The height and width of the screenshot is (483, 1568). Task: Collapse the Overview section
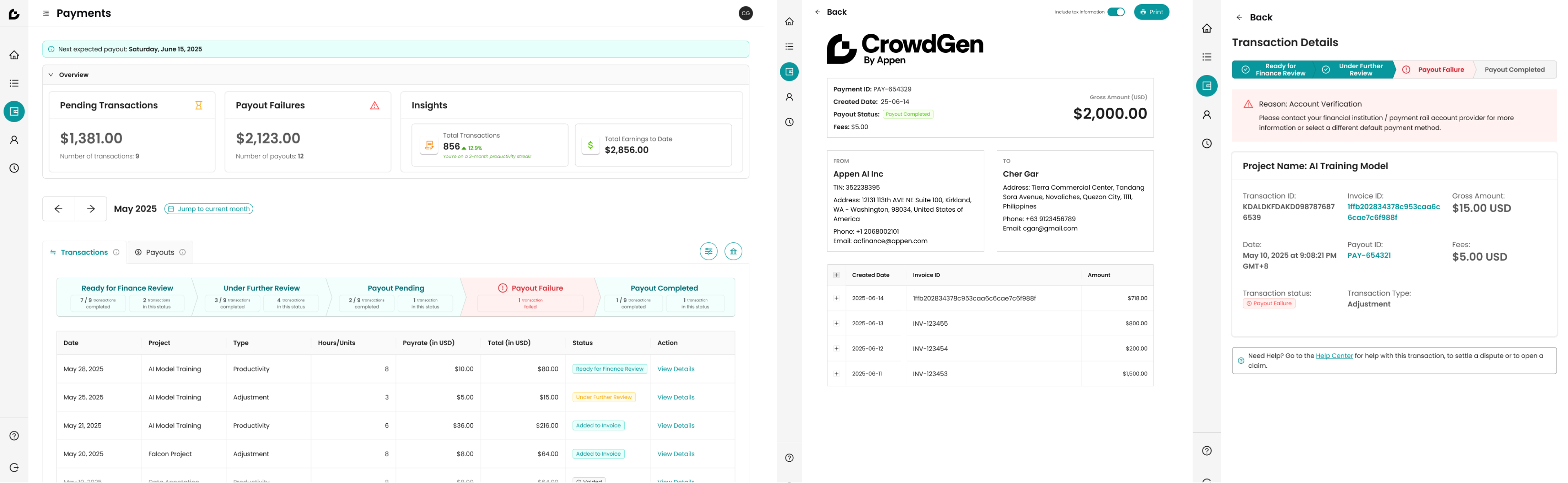pyautogui.click(x=51, y=75)
